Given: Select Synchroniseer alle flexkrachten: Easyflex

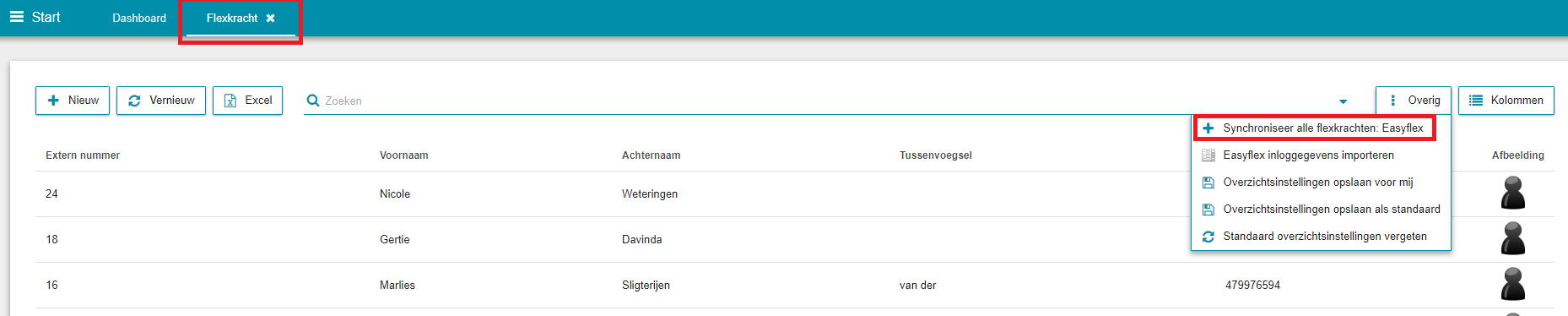Looking at the screenshot, I should coord(1322,128).
